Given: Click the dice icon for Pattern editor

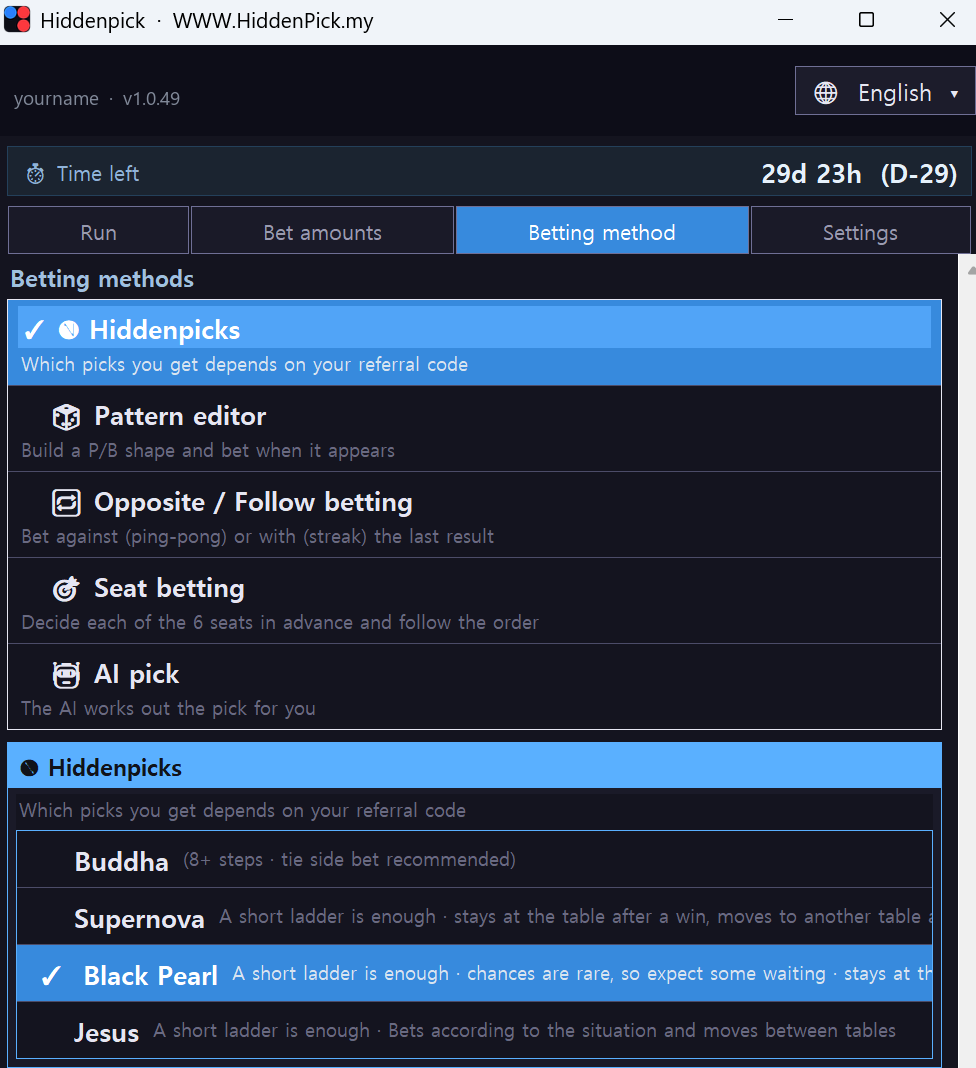Looking at the screenshot, I should [x=66, y=417].
